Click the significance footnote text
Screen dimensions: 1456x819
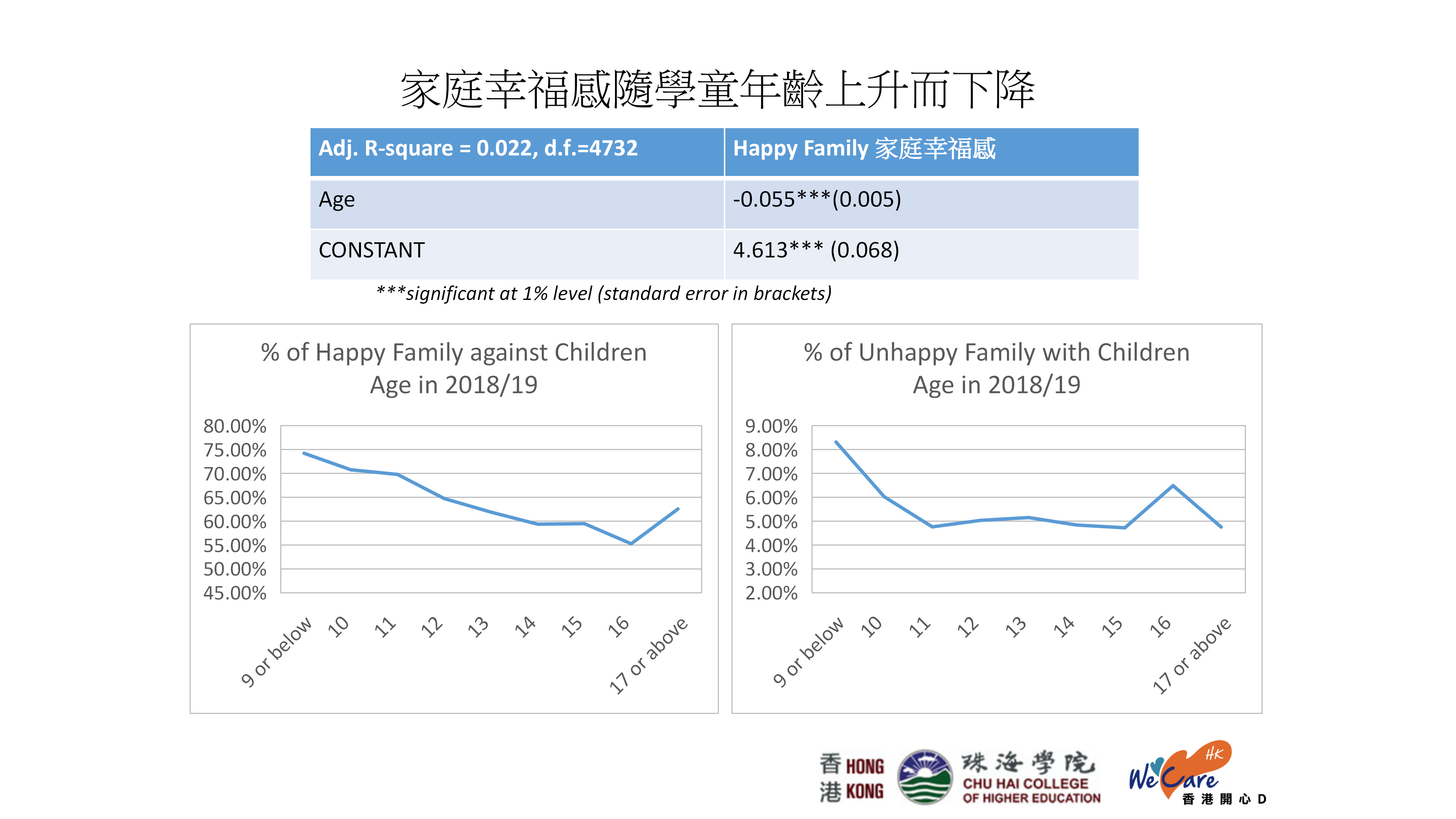tap(604, 294)
